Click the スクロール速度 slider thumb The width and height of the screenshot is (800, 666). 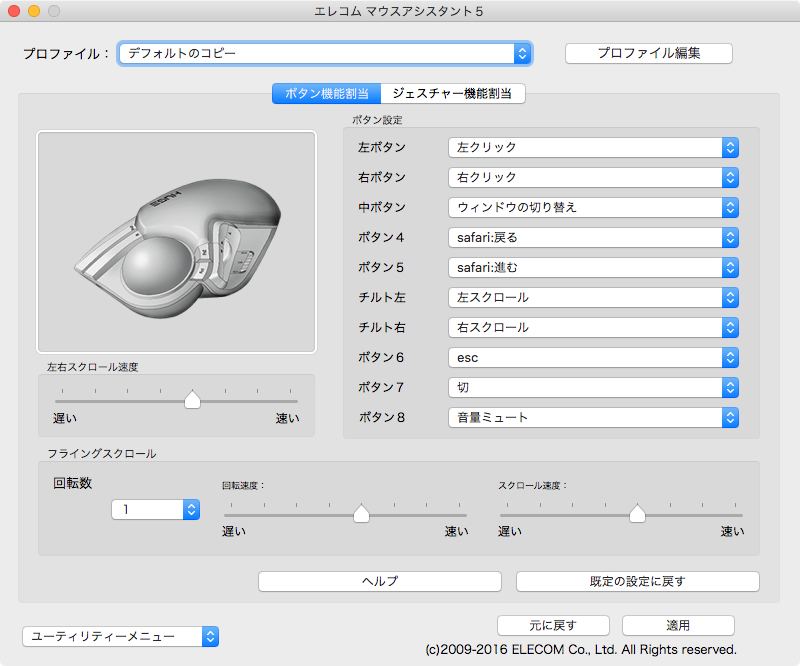637,513
